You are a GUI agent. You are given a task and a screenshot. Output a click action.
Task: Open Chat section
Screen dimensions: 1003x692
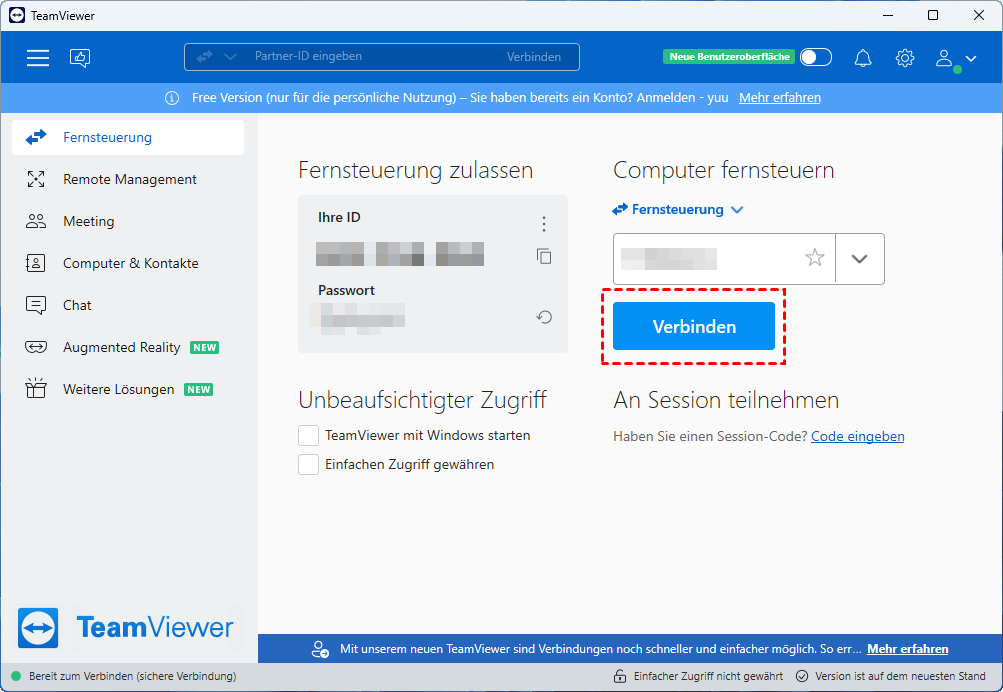click(x=128, y=306)
